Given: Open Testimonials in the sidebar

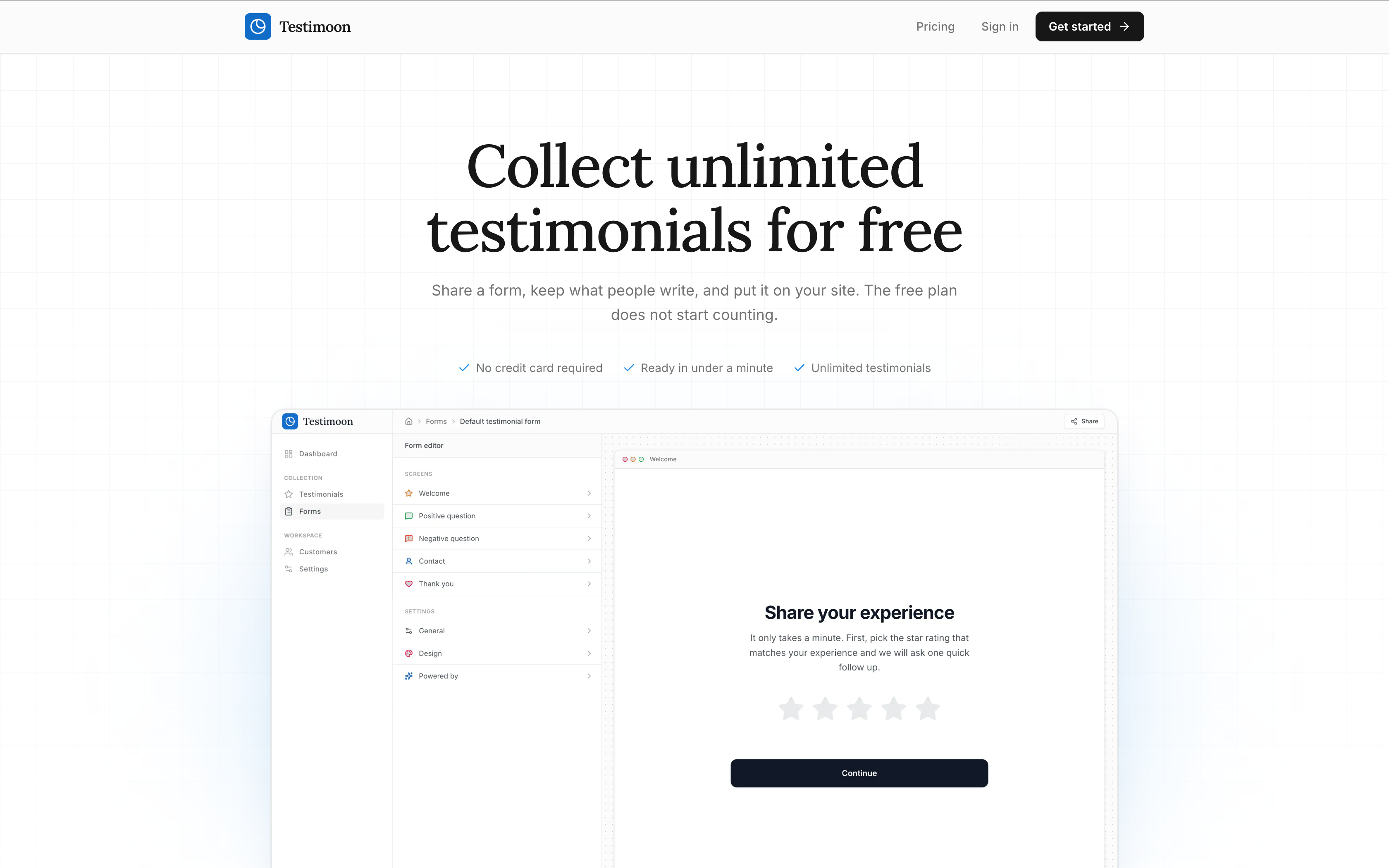Looking at the screenshot, I should (332, 494).
